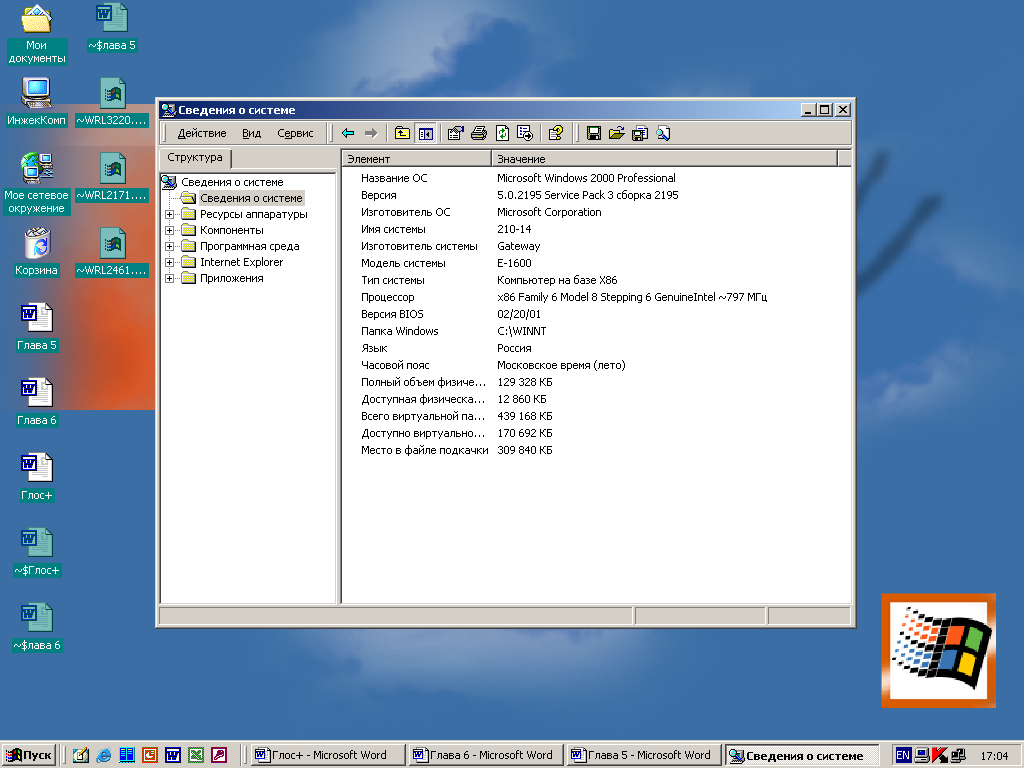1024x768 pixels.
Task: Open the Действие menu
Action: point(202,133)
